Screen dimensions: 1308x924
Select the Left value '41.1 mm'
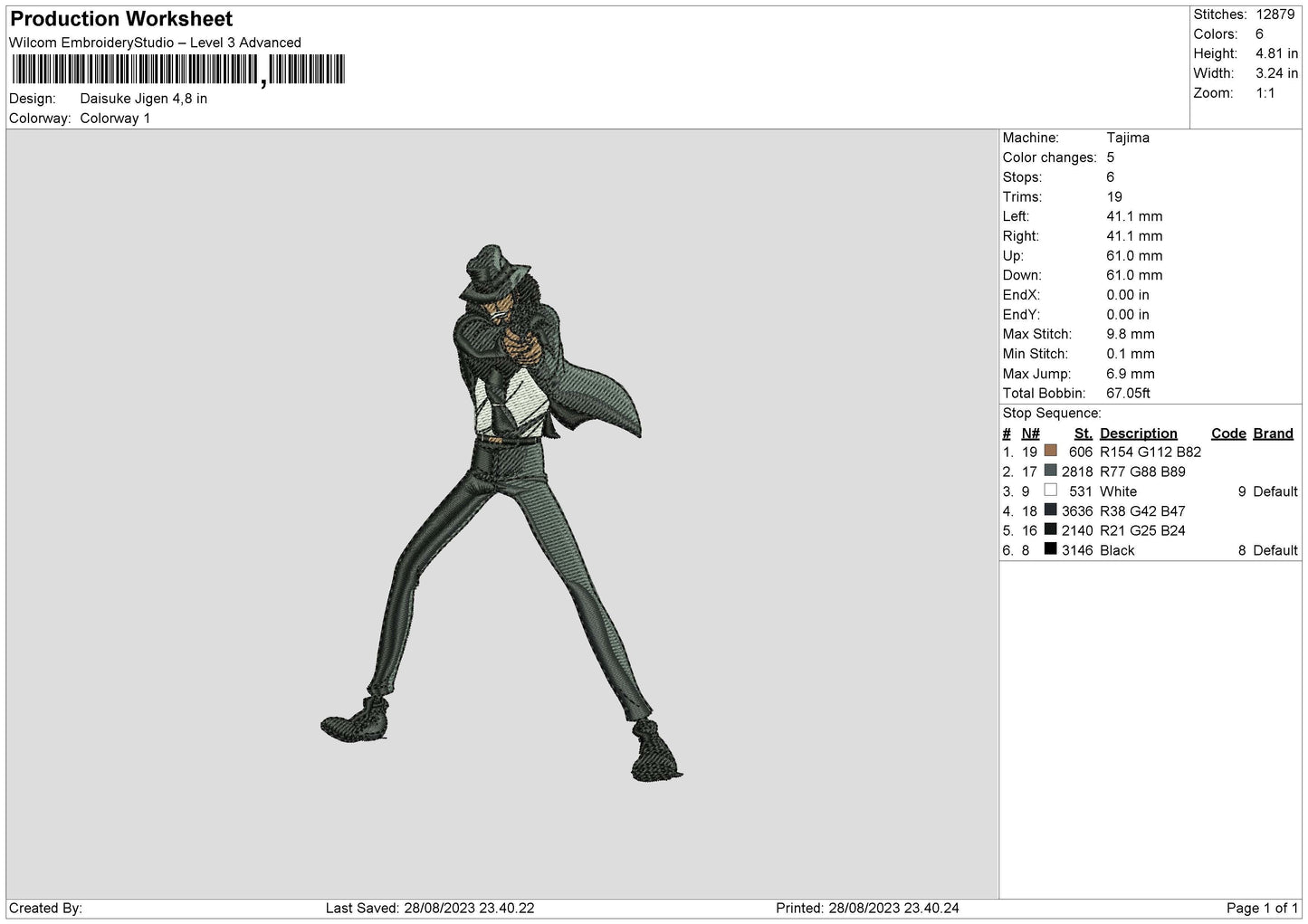point(1134,216)
